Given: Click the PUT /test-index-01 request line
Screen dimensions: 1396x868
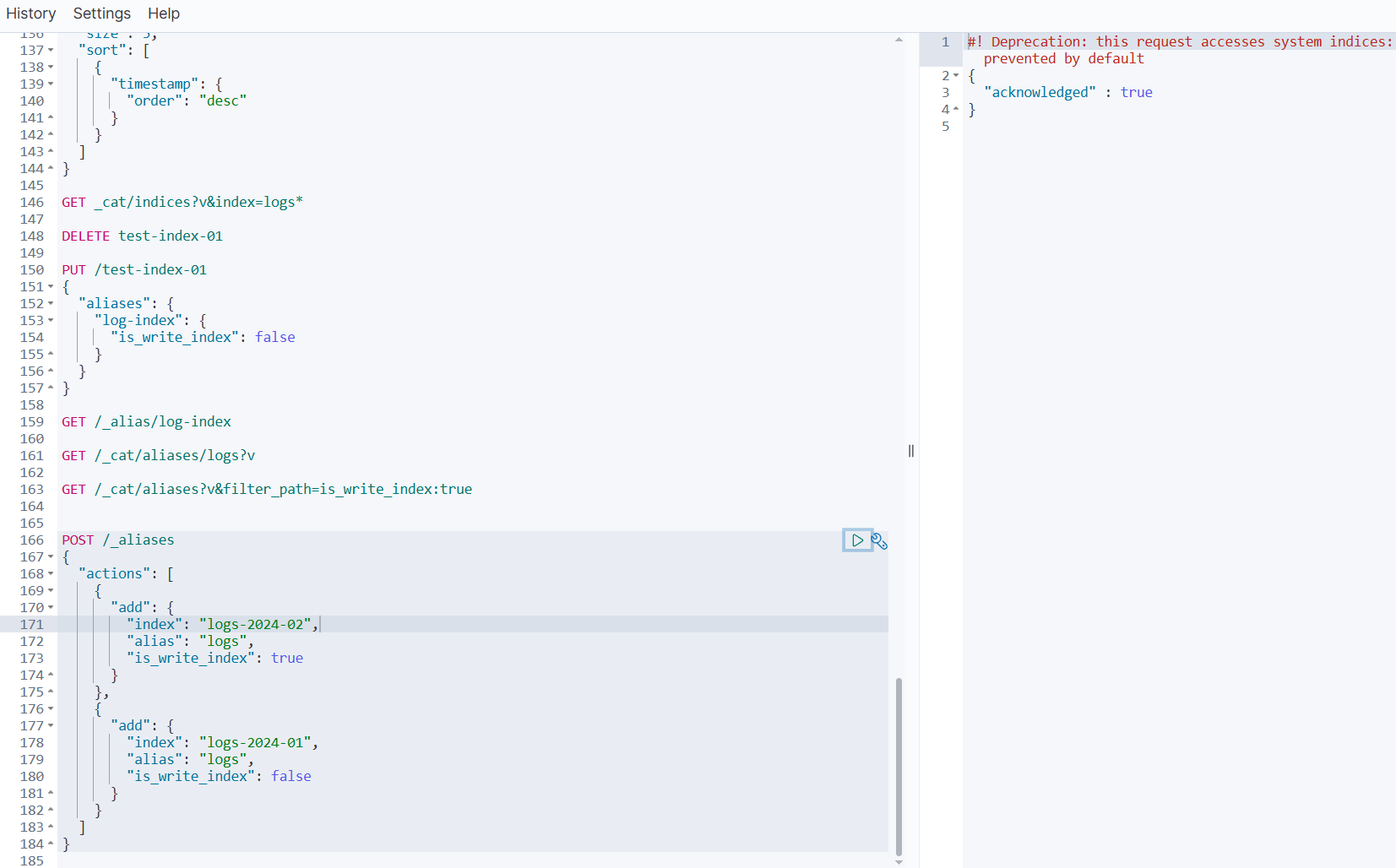Looking at the screenshot, I should (134, 270).
